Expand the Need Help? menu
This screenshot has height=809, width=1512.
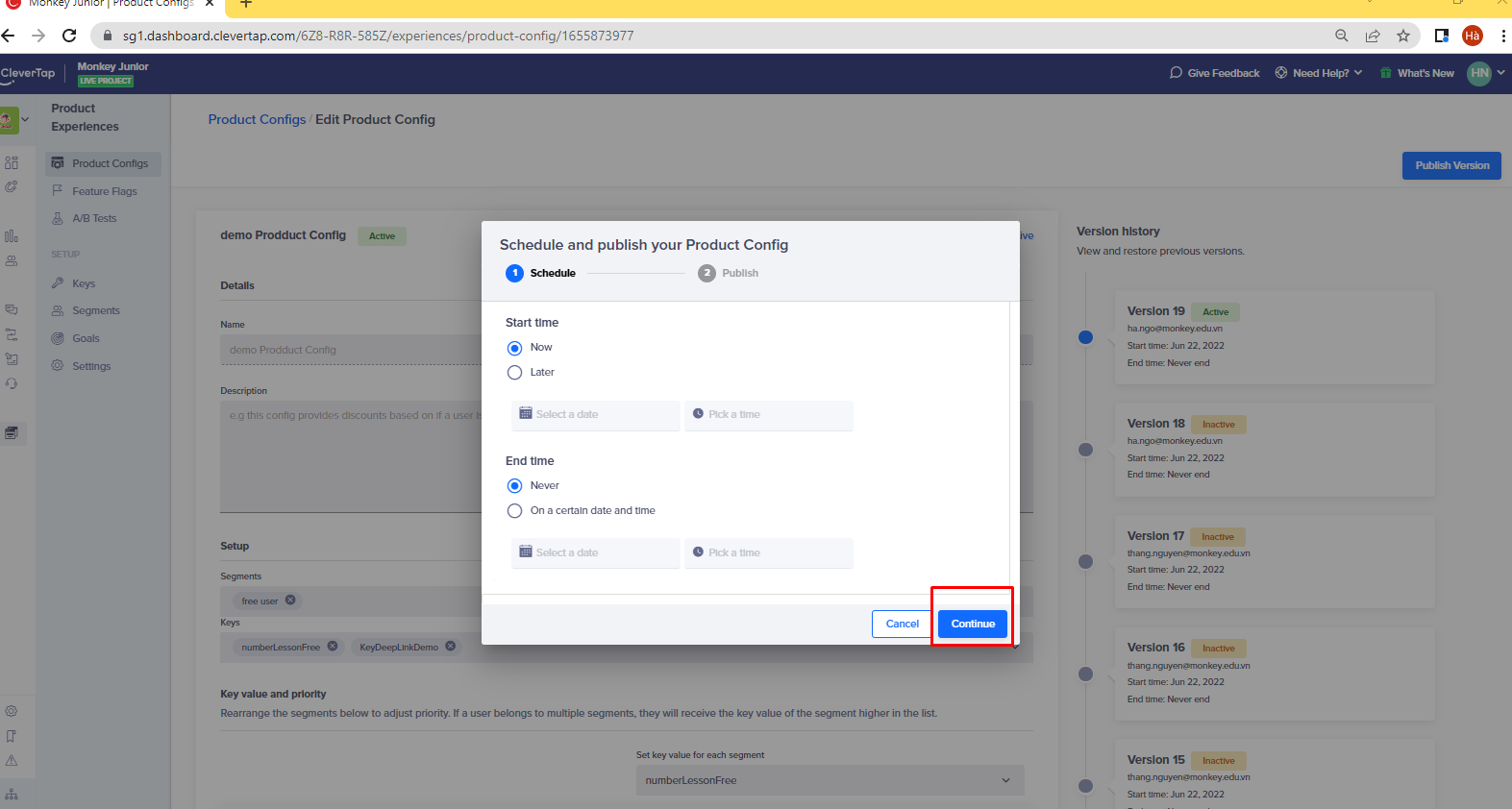1319,73
